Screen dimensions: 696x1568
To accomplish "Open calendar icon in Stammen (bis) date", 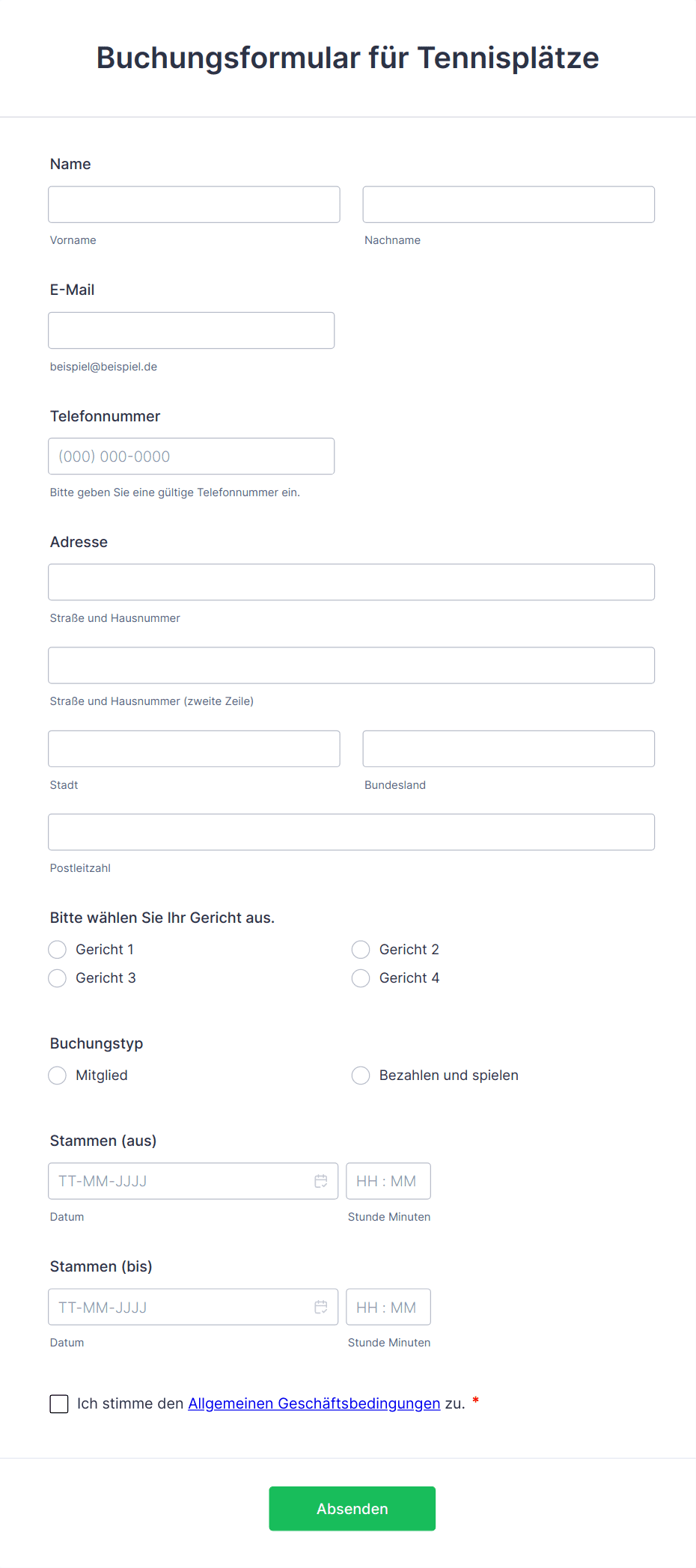I will tap(321, 1307).
